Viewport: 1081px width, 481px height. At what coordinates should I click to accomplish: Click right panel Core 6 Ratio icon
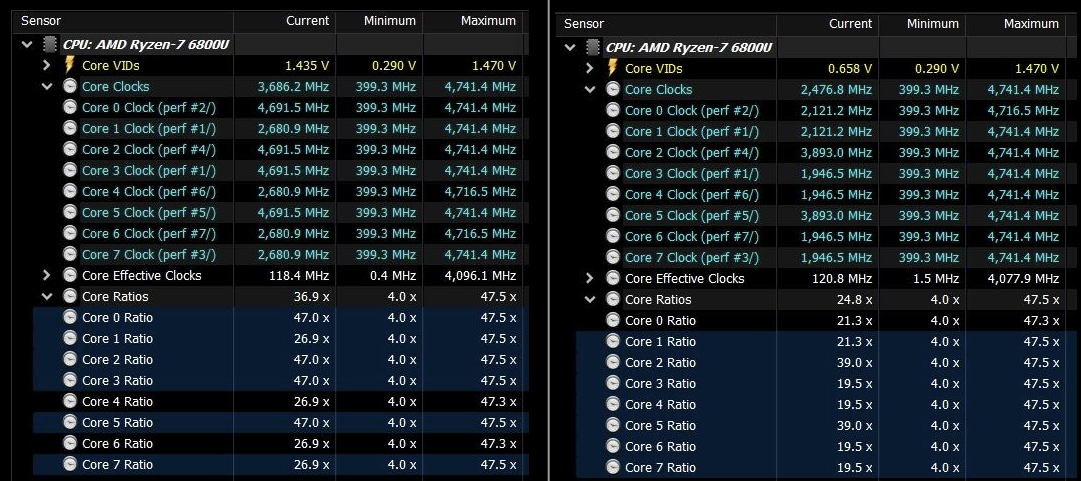(613, 447)
